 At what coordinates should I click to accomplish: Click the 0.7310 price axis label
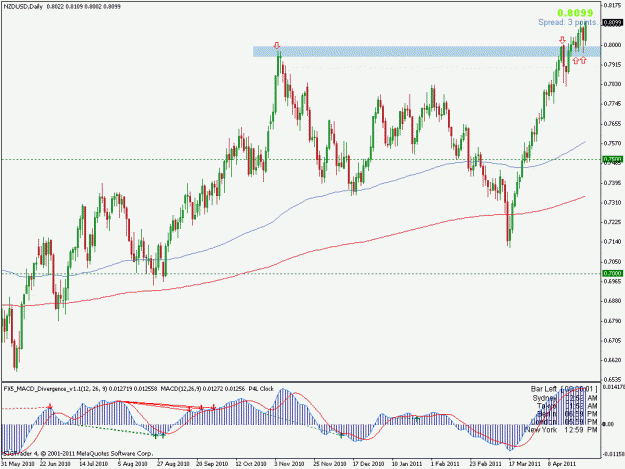click(x=613, y=202)
